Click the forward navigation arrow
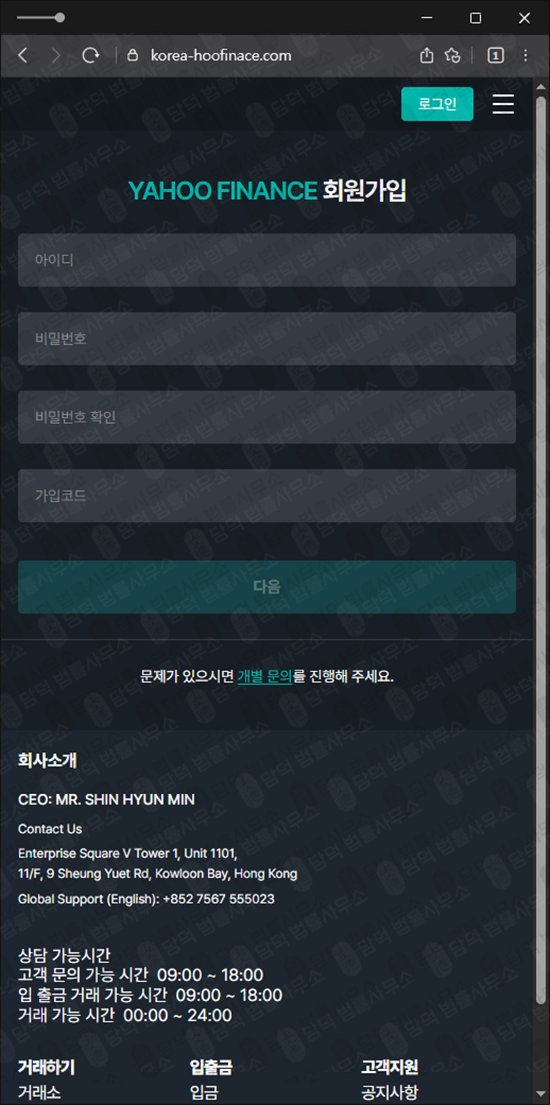 coord(56,55)
